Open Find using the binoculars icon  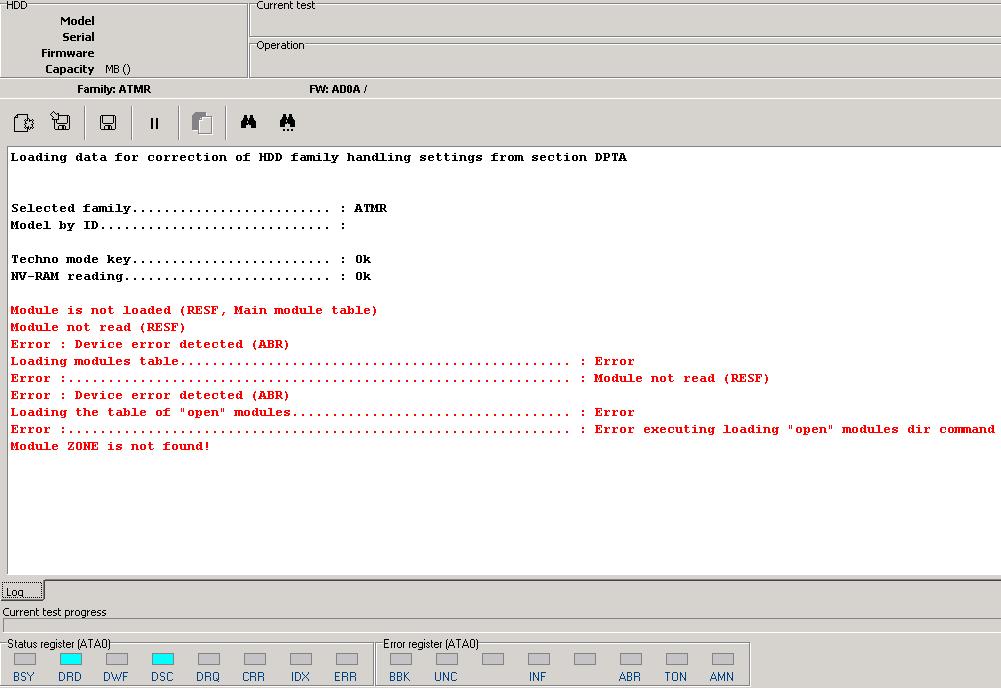click(x=248, y=122)
